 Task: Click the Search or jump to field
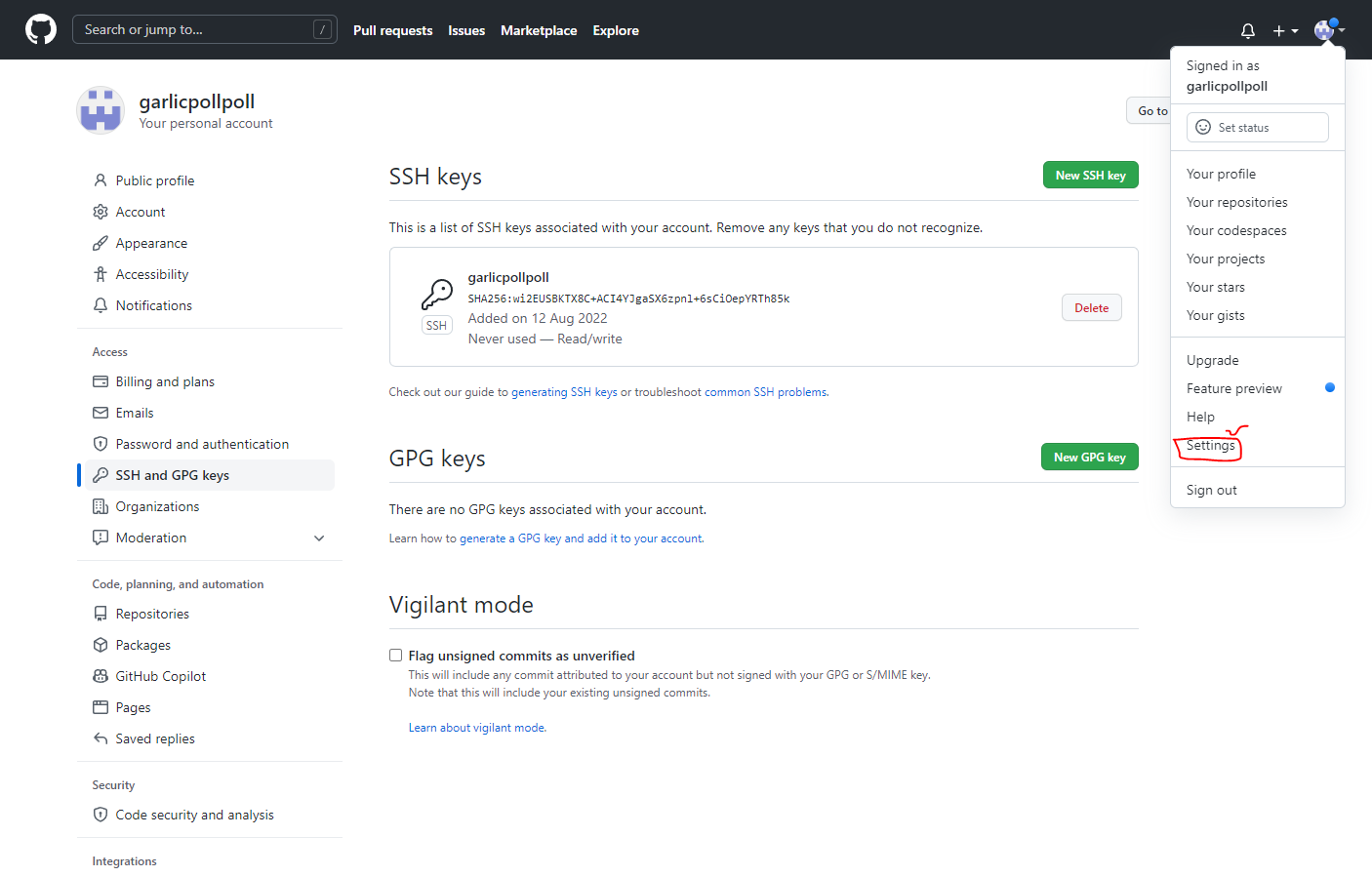205,29
